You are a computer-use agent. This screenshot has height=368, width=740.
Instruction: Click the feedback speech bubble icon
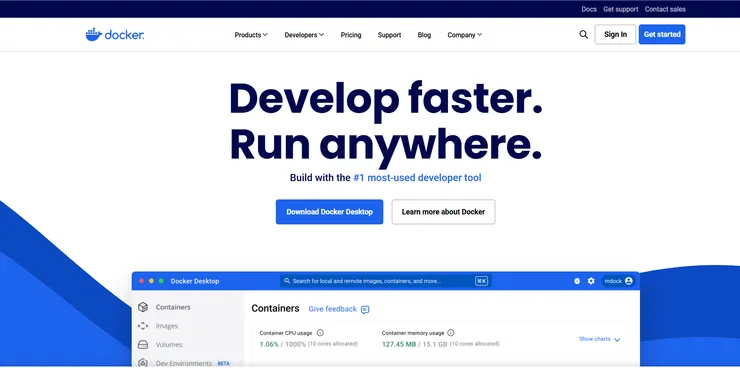pos(365,309)
